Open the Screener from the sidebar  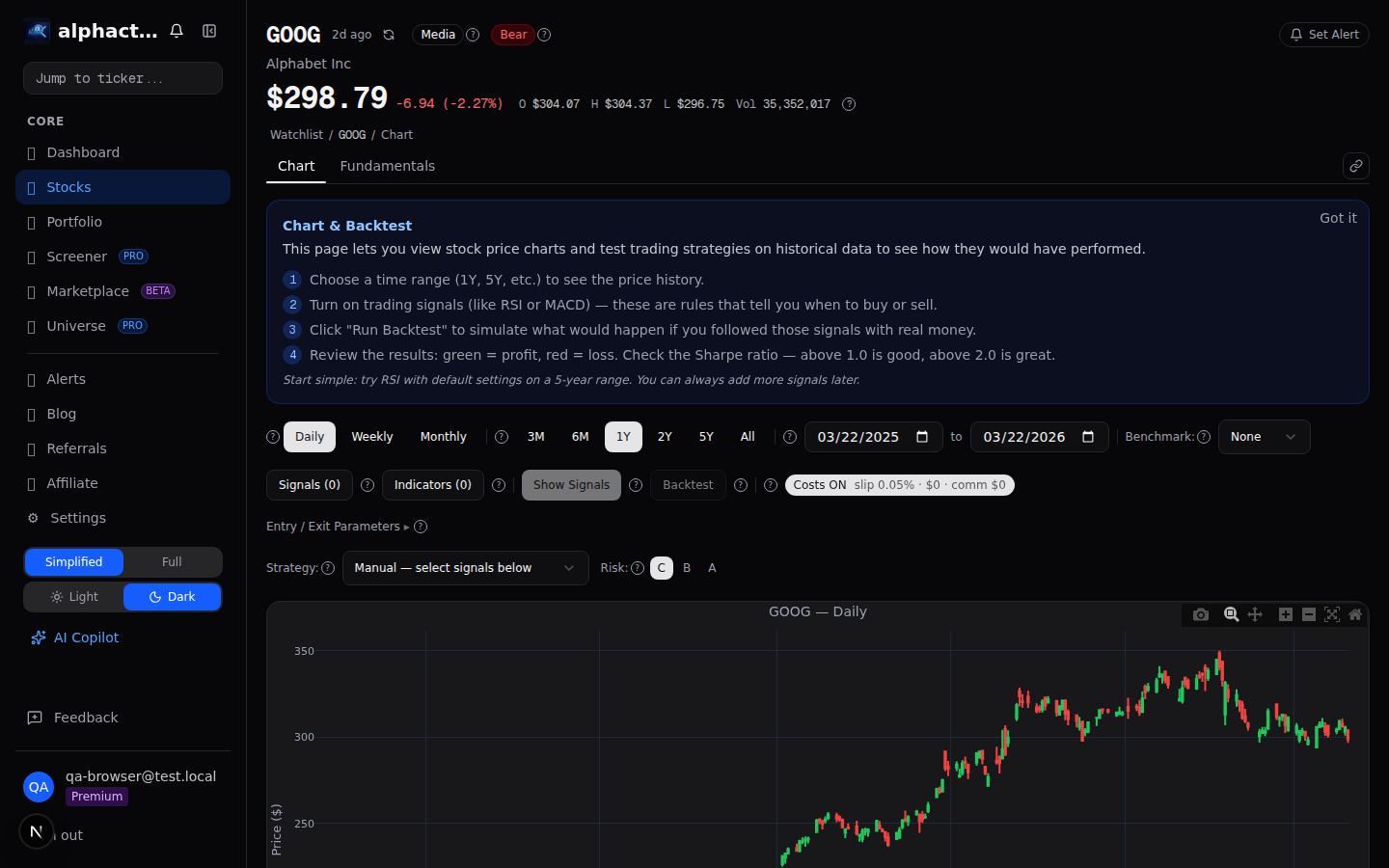coord(77,257)
